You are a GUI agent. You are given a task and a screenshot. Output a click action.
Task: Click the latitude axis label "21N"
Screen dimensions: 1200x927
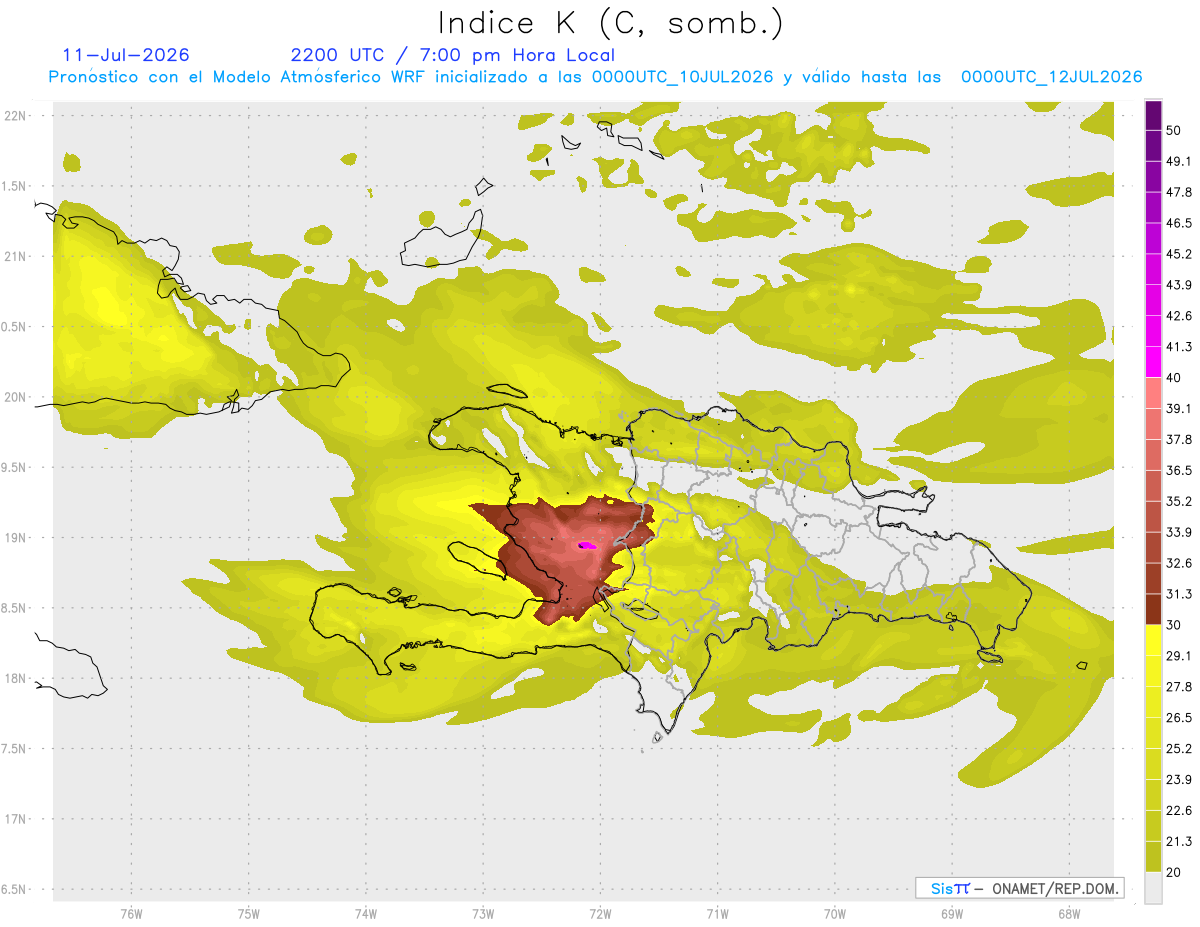coord(15,256)
